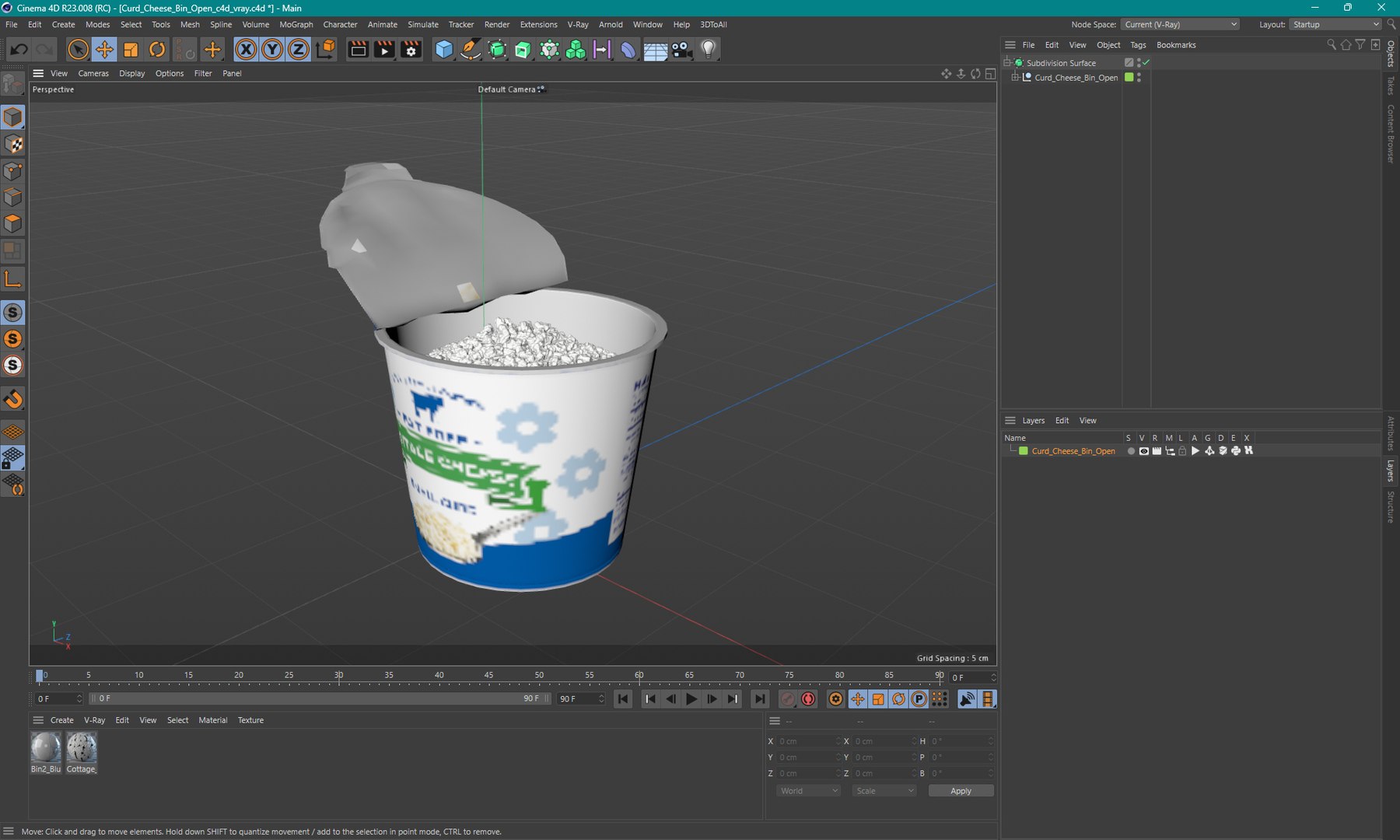Image resolution: width=1400 pixels, height=840 pixels.
Task: Toggle Autokeying button
Action: click(809, 699)
